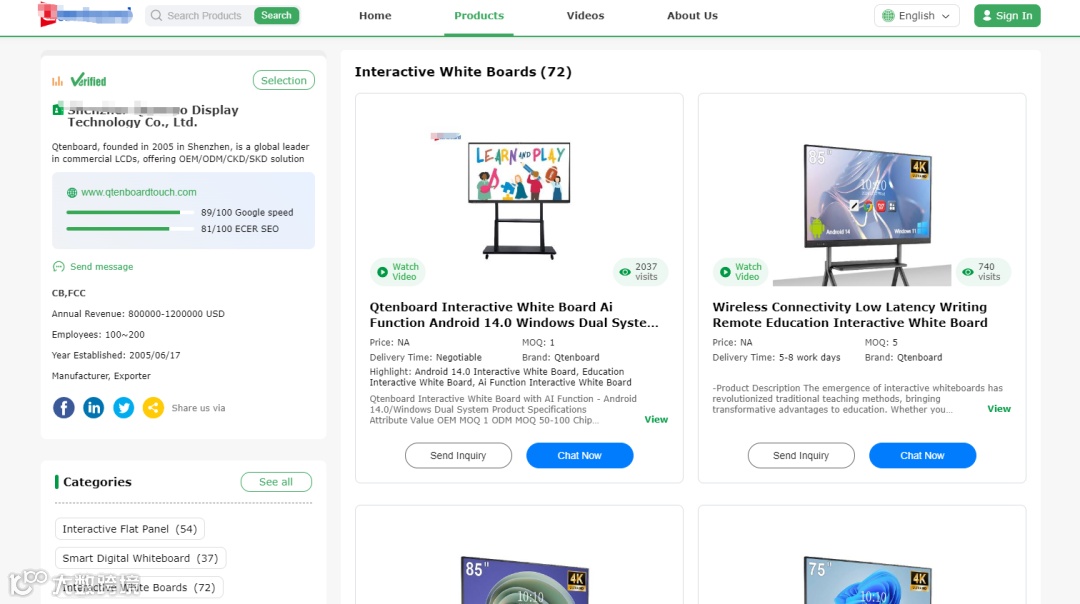
Task: Click the search magnifier icon
Action: point(156,15)
